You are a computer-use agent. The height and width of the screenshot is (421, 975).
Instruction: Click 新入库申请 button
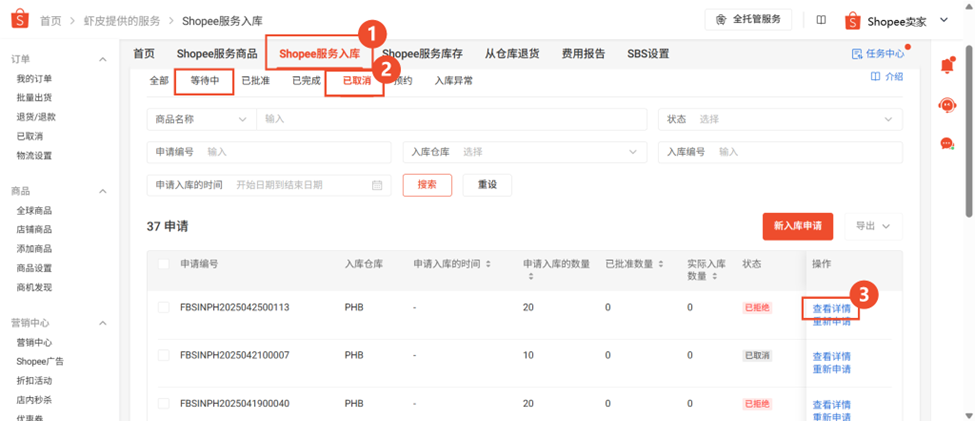point(798,226)
